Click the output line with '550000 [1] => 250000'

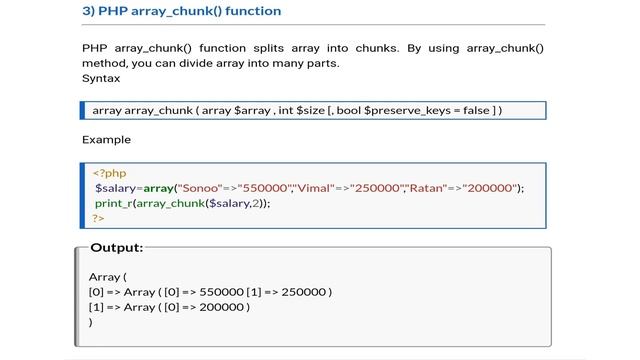[x=210, y=292]
